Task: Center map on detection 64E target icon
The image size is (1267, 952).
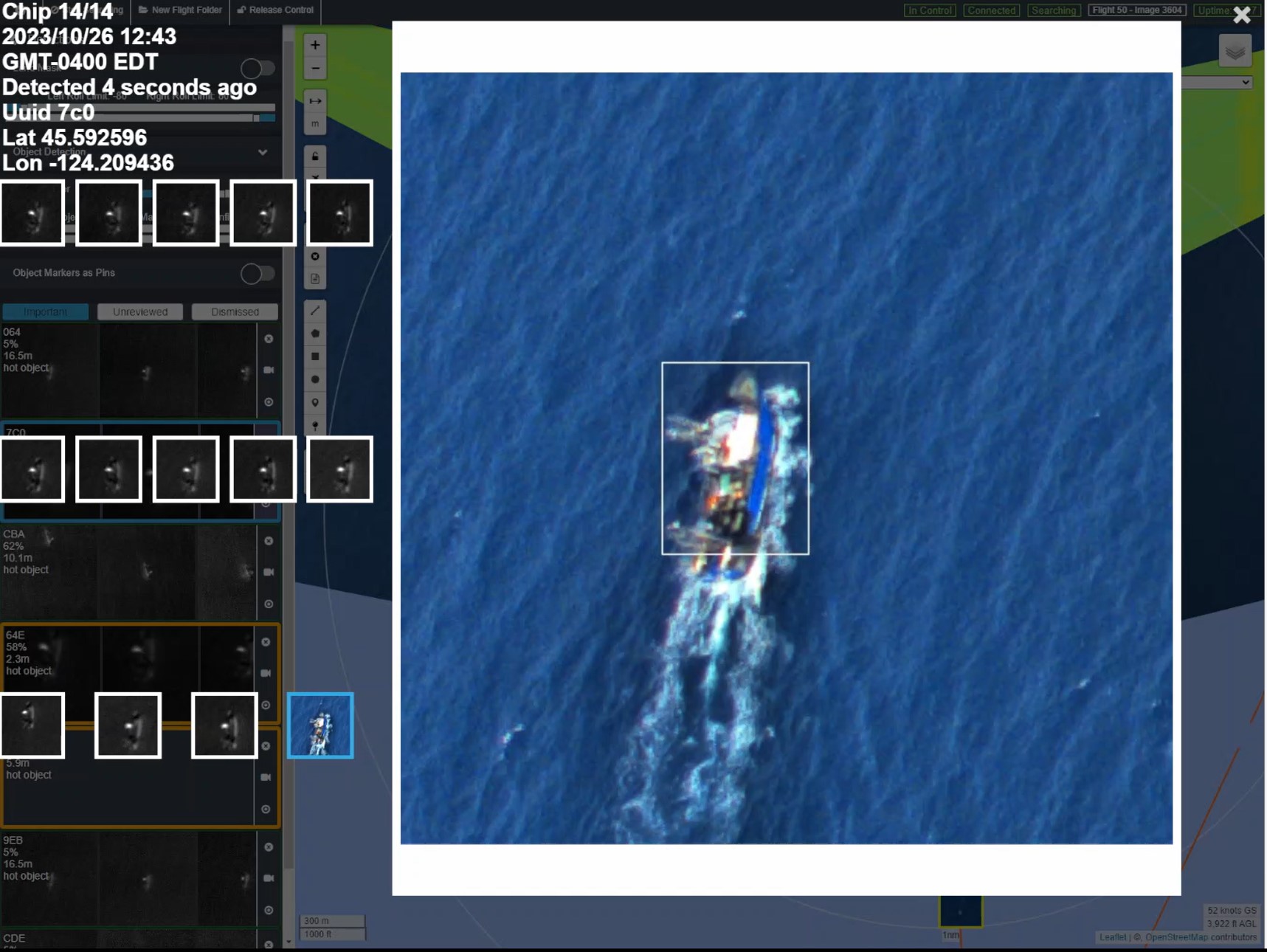Action: click(266, 706)
